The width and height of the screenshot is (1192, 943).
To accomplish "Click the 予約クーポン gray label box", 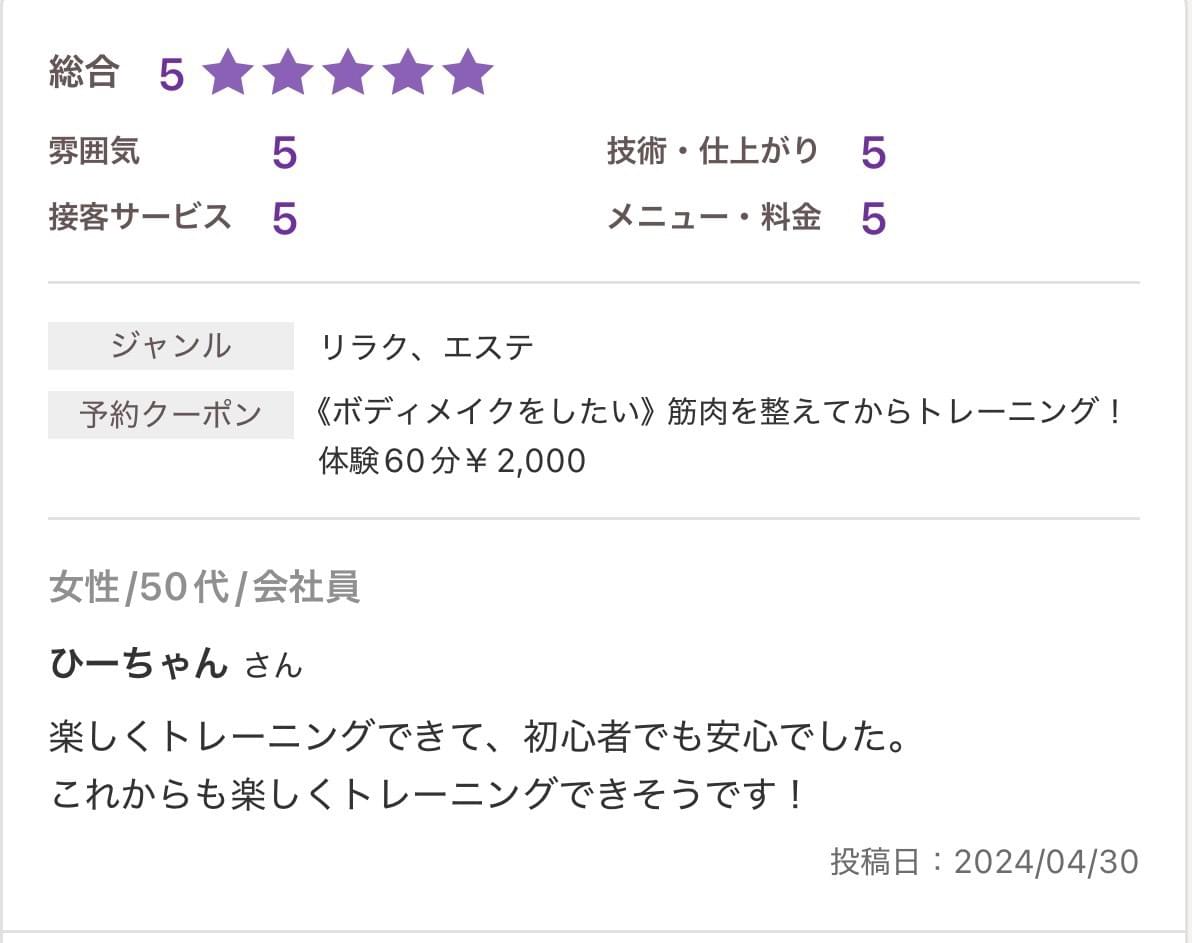I will pyautogui.click(x=171, y=414).
